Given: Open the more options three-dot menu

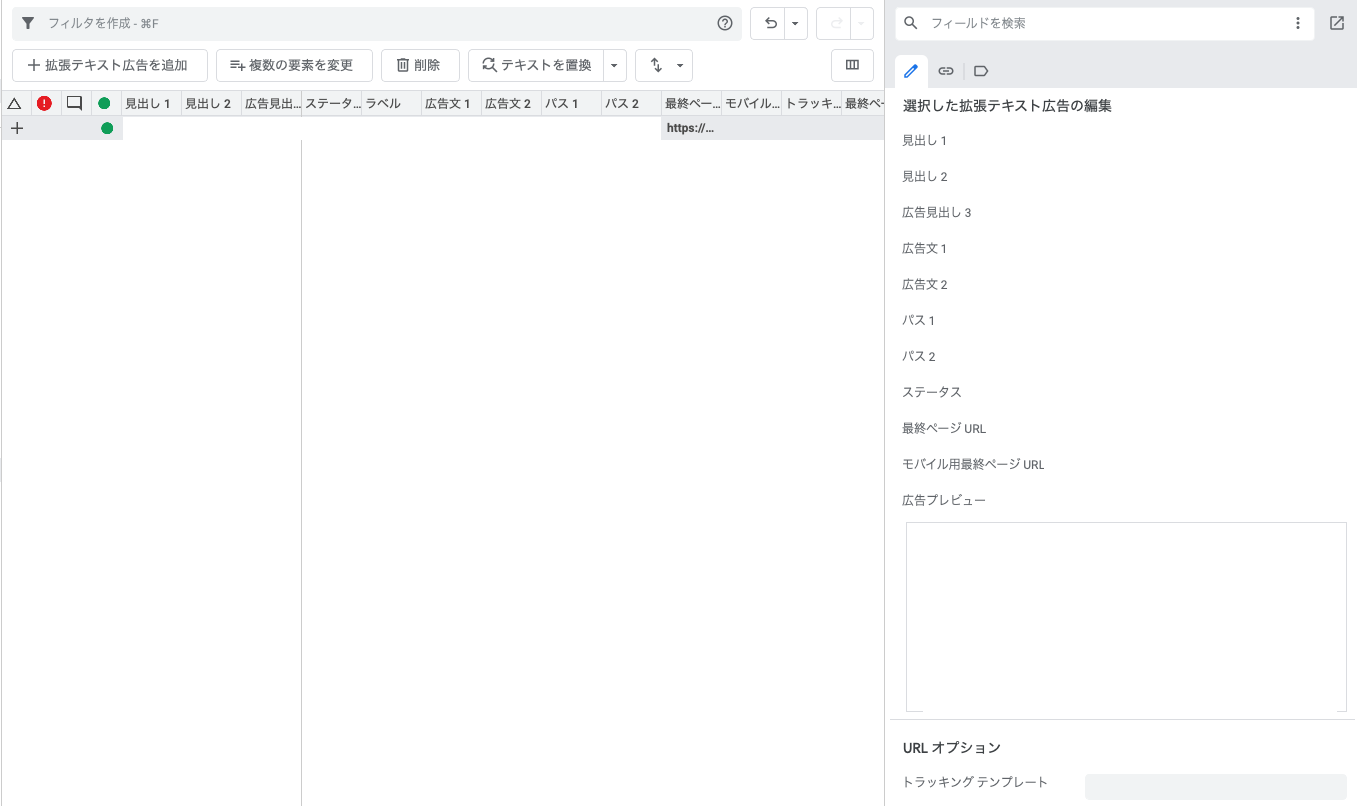Looking at the screenshot, I should tap(1297, 23).
